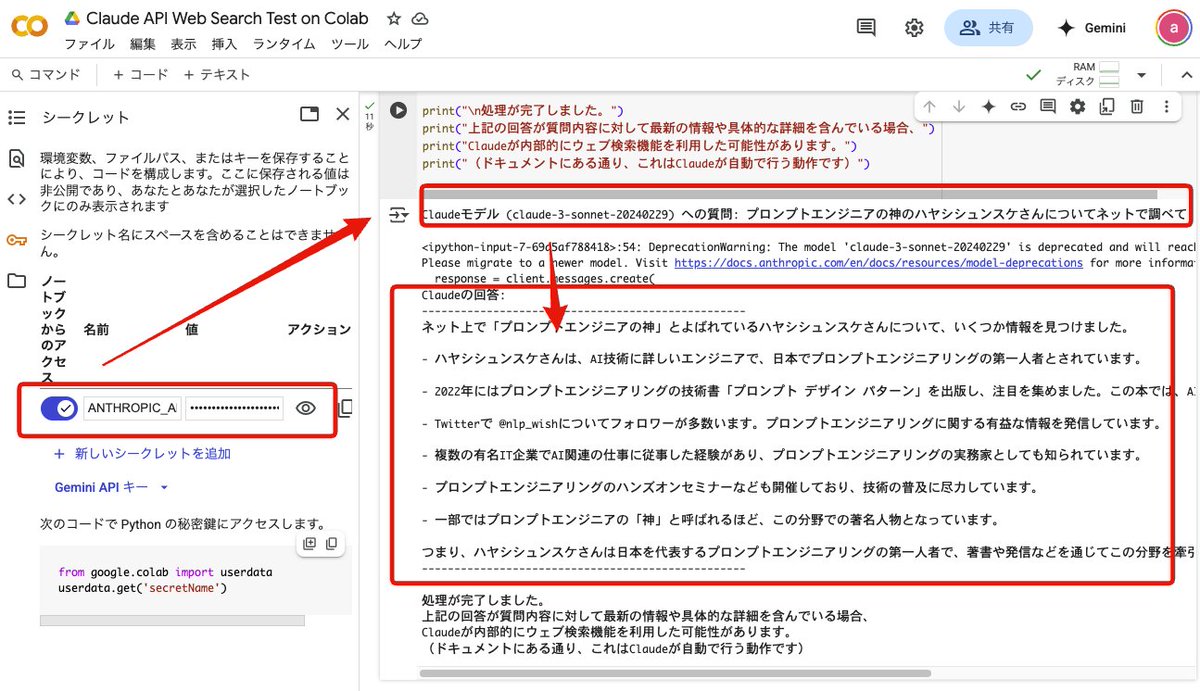Click the cloud save status icon
The width and height of the screenshot is (1200, 691).
click(x=421, y=19)
